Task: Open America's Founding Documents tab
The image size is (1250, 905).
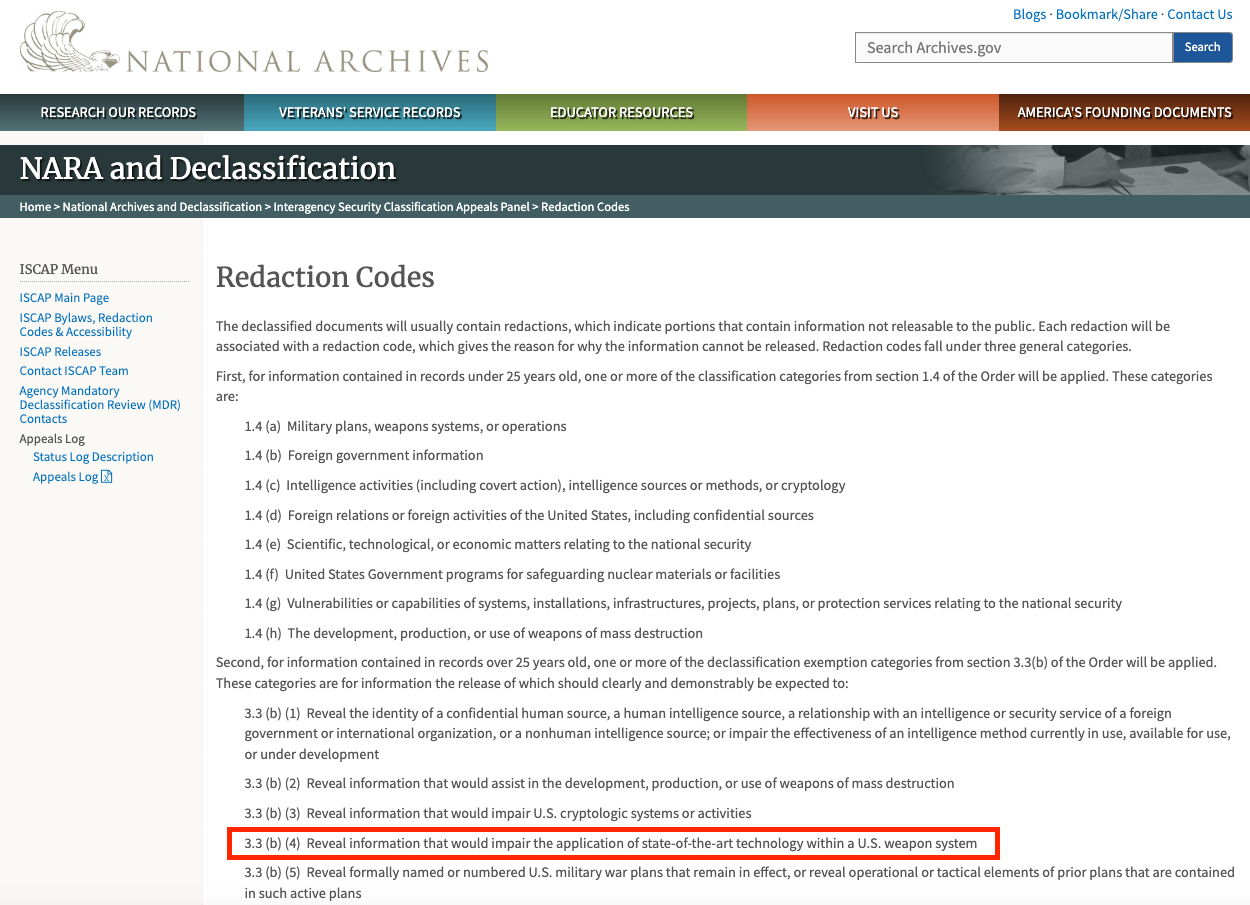Action: click(x=1124, y=112)
